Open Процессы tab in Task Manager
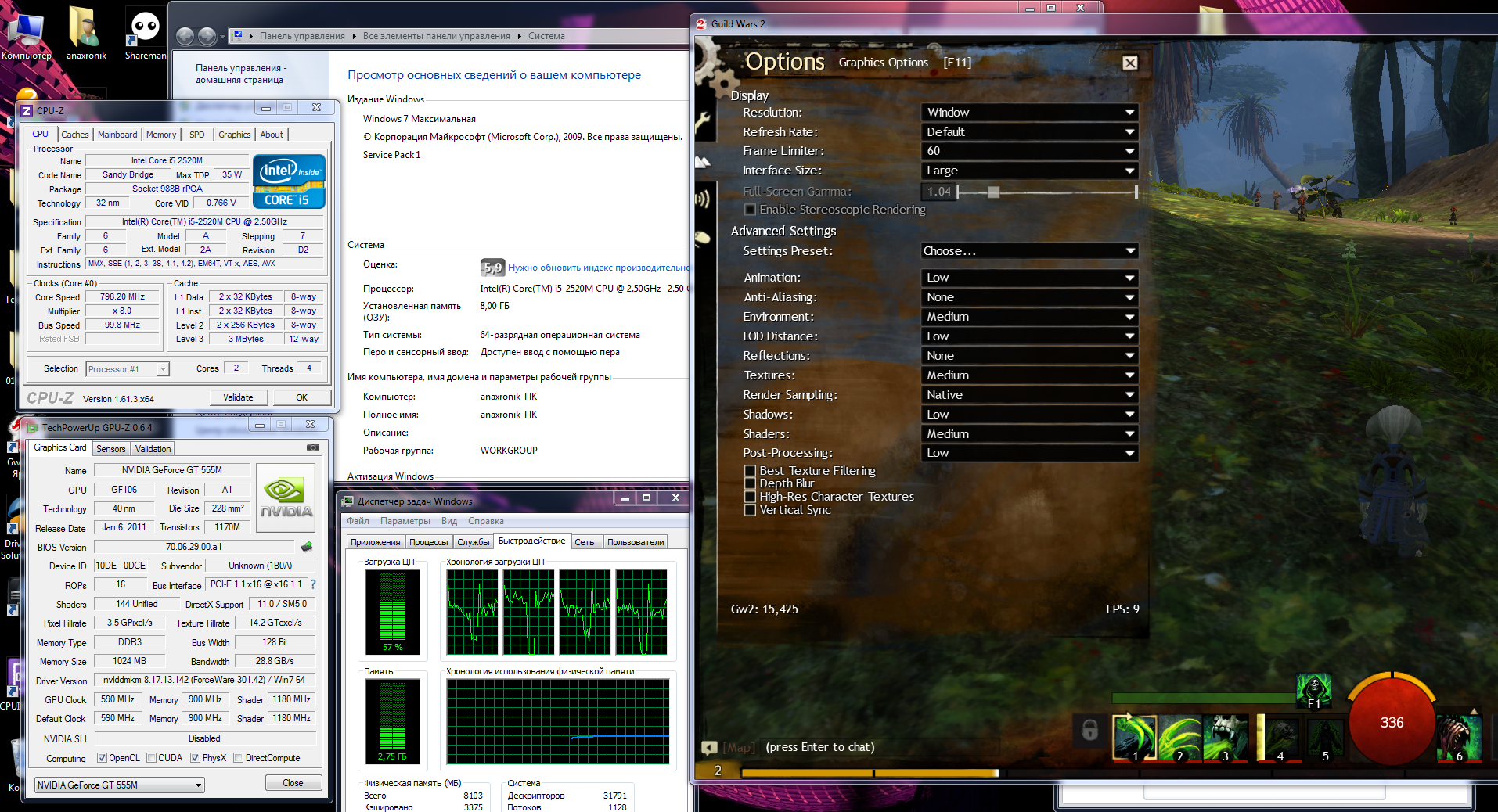The height and width of the screenshot is (812, 1498). point(429,542)
